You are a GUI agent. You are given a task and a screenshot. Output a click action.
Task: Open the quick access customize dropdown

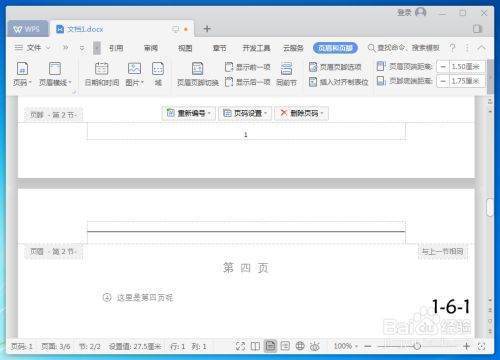click(x=82, y=48)
